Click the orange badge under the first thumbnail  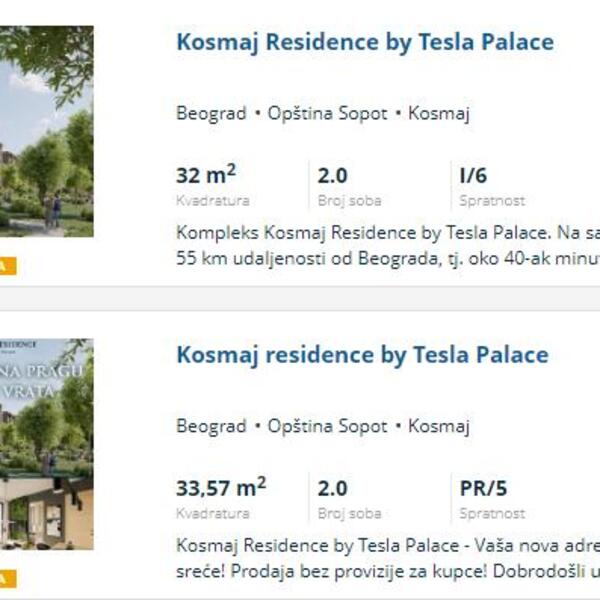click(8, 266)
